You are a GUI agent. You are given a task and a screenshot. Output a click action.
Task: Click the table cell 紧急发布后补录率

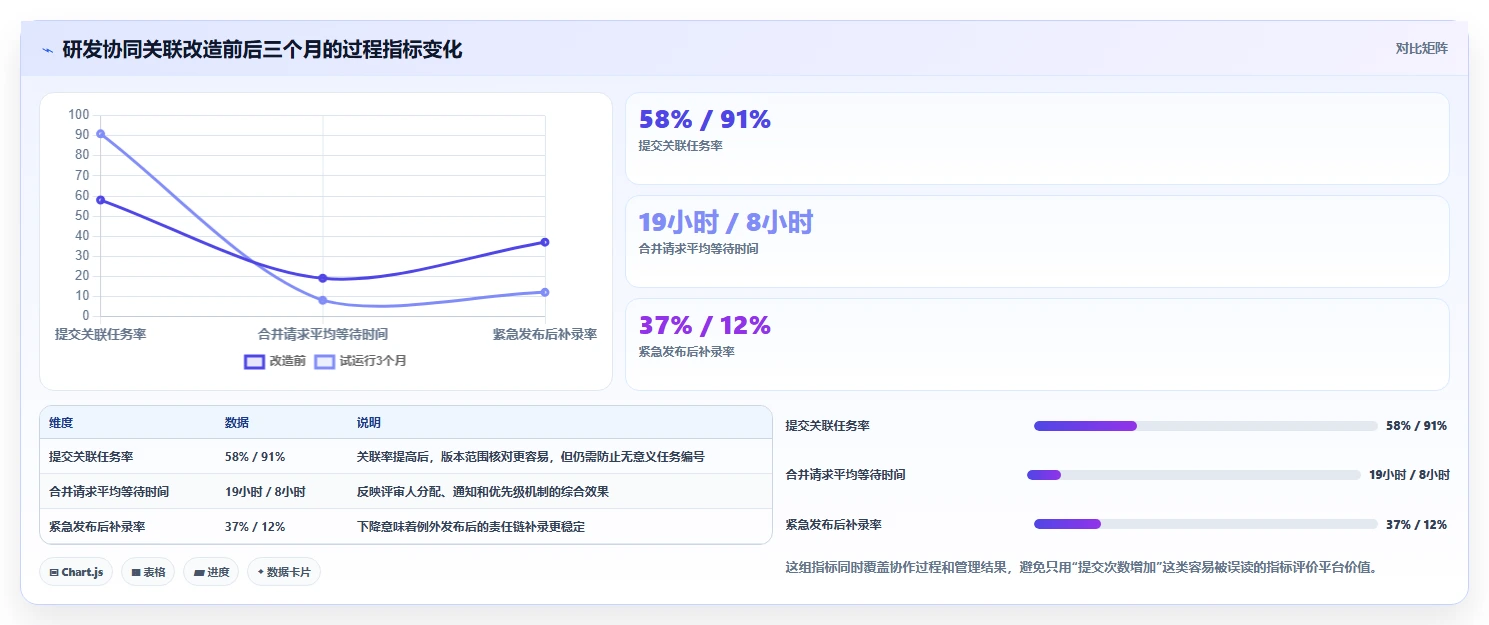point(97,526)
